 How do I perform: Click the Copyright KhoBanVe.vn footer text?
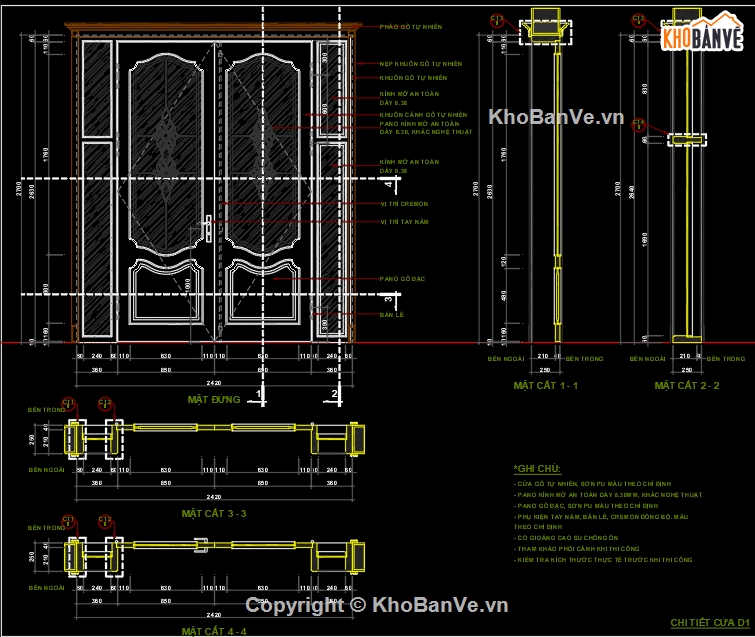pos(377,605)
